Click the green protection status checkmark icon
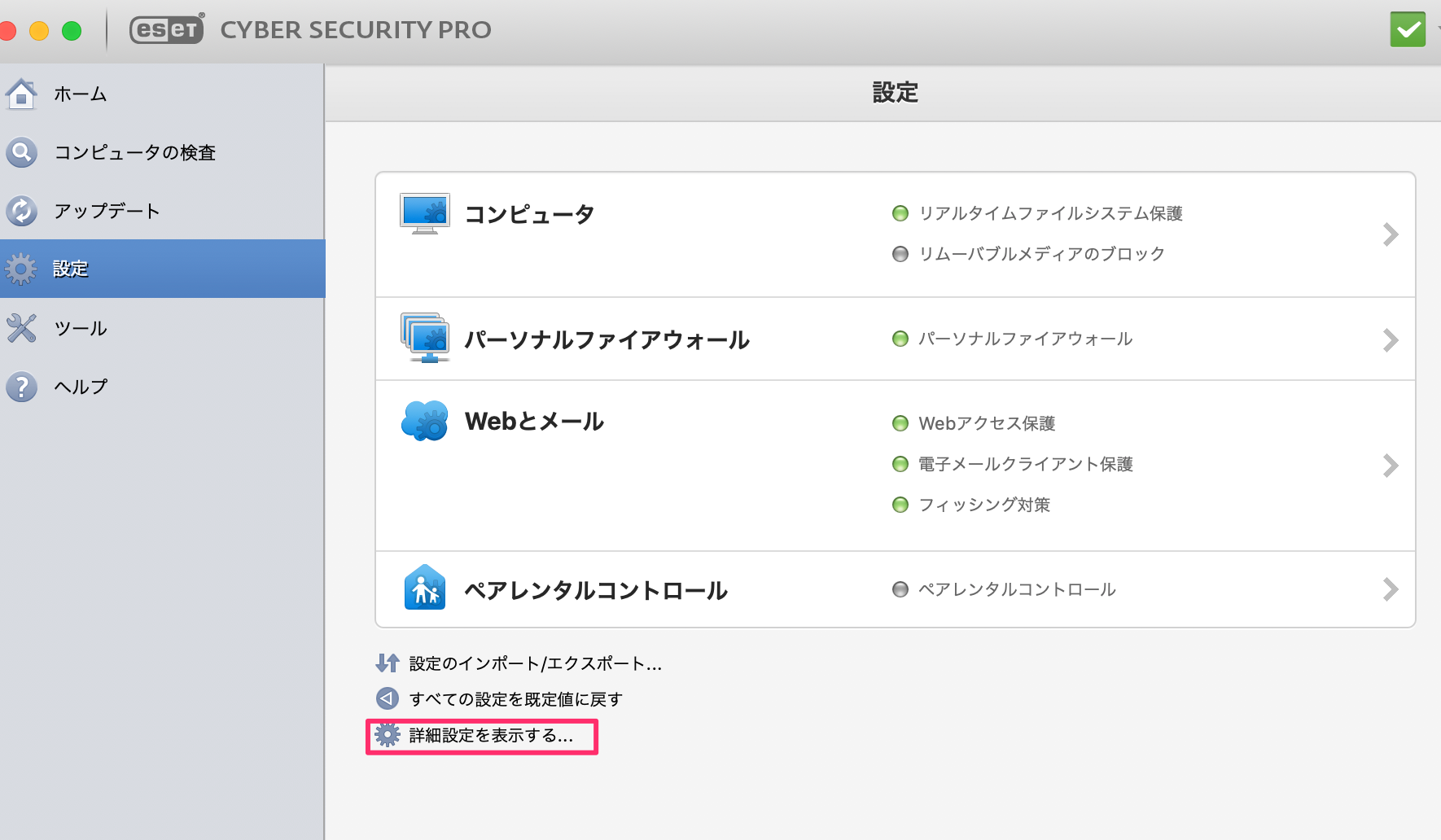The image size is (1441, 840). (x=1408, y=29)
